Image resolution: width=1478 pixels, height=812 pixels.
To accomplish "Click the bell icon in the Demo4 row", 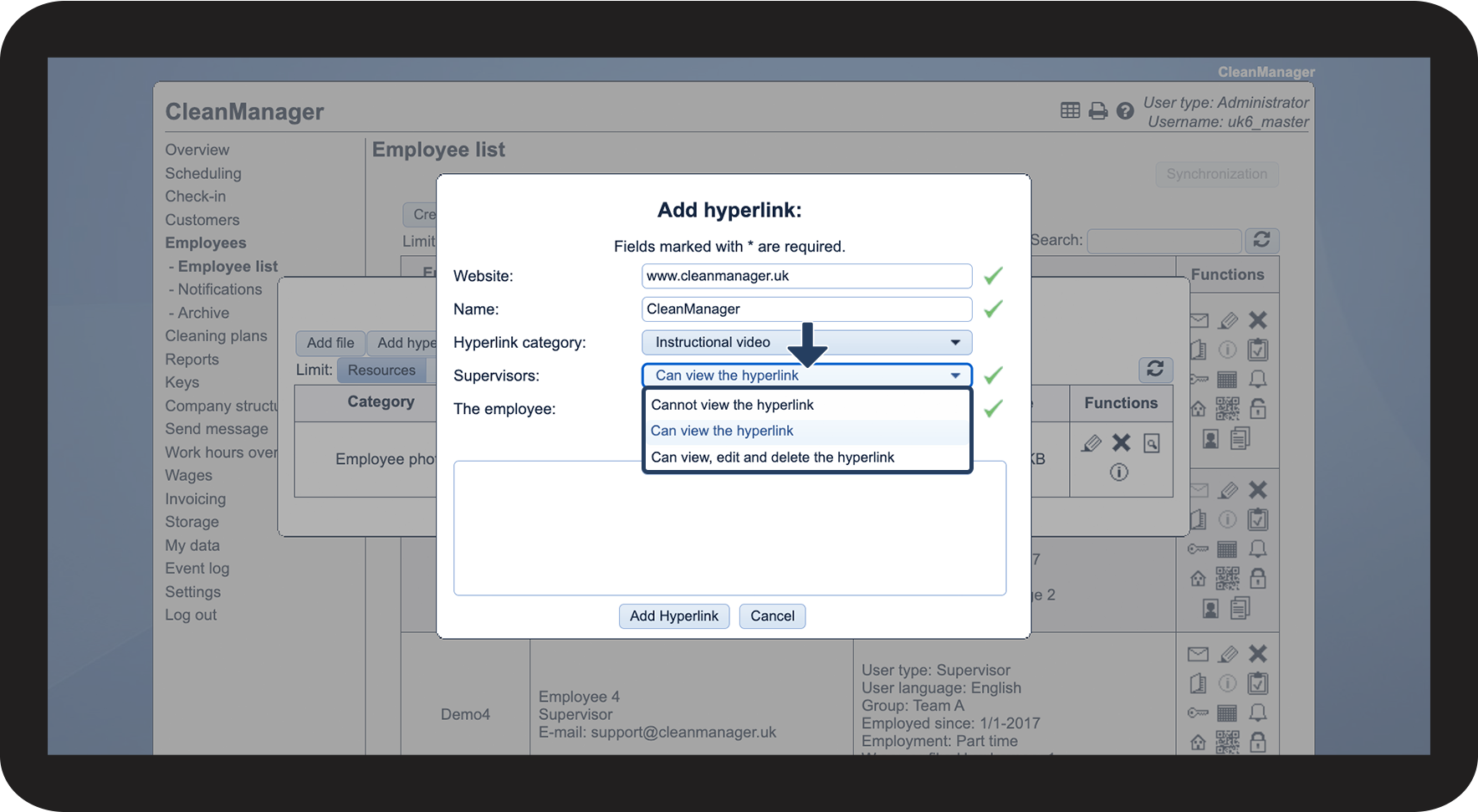I will pos(1257,713).
